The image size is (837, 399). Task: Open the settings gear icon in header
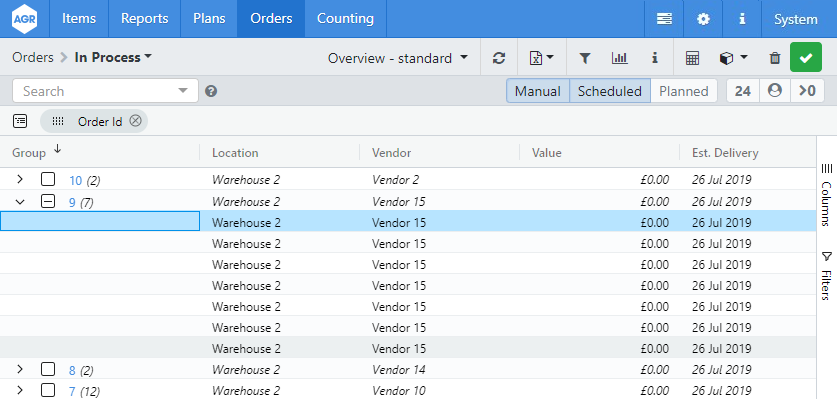[x=704, y=19]
